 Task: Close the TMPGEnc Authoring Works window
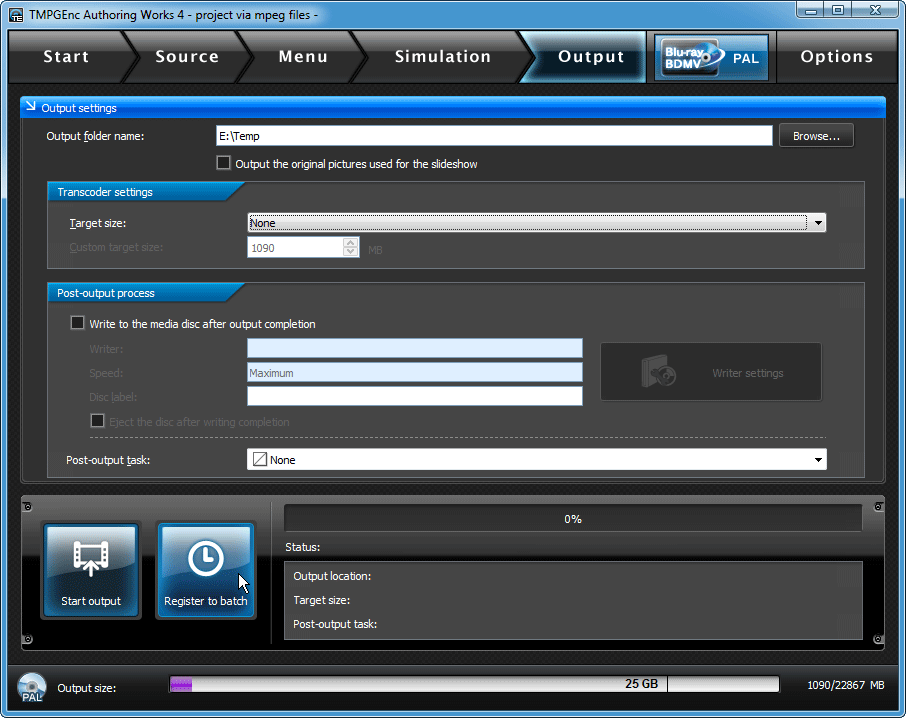coord(875,10)
